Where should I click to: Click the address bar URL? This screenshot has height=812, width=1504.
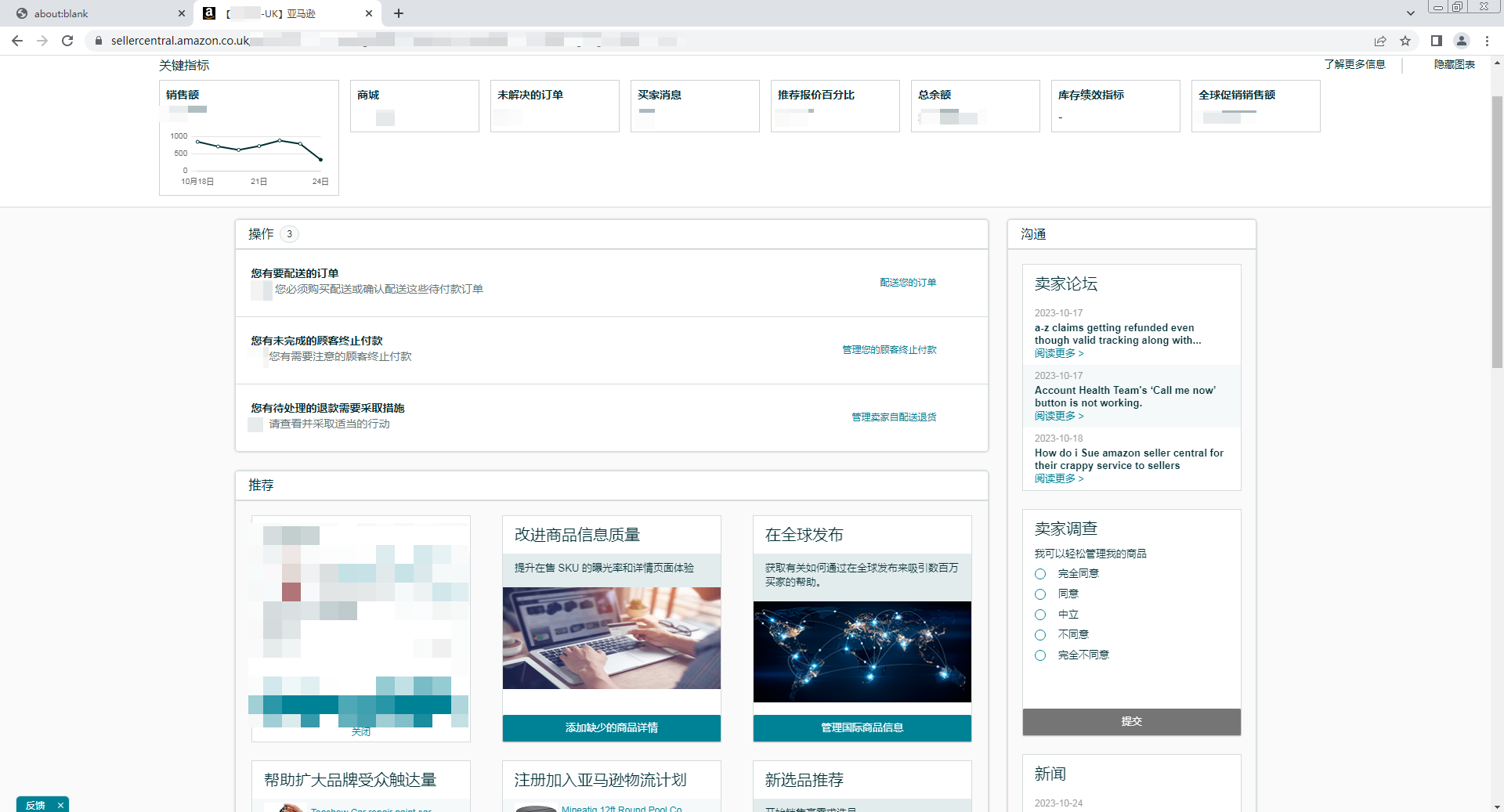click(x=180, y=41)
